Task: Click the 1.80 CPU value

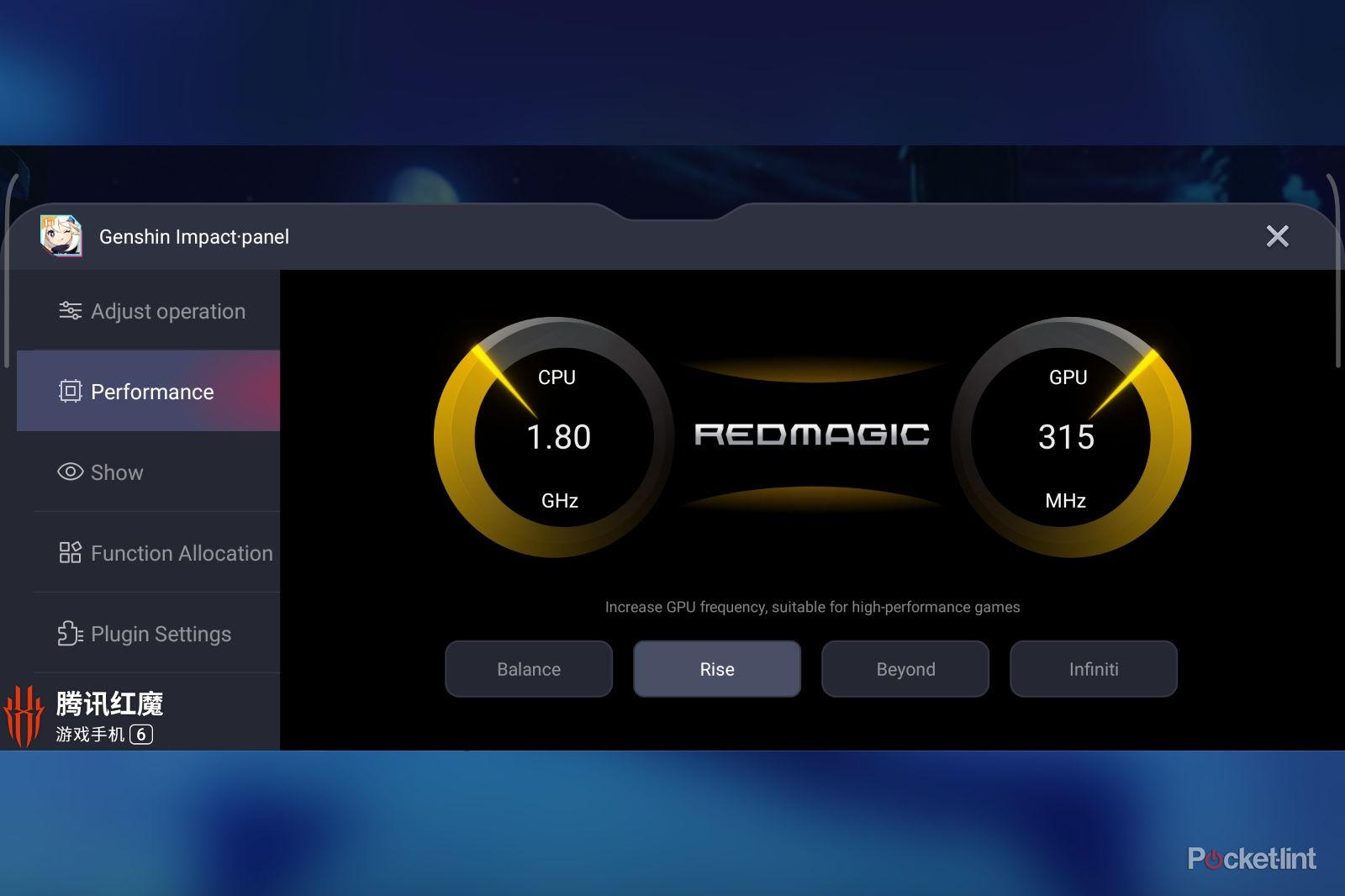Action: coord(558,437)
